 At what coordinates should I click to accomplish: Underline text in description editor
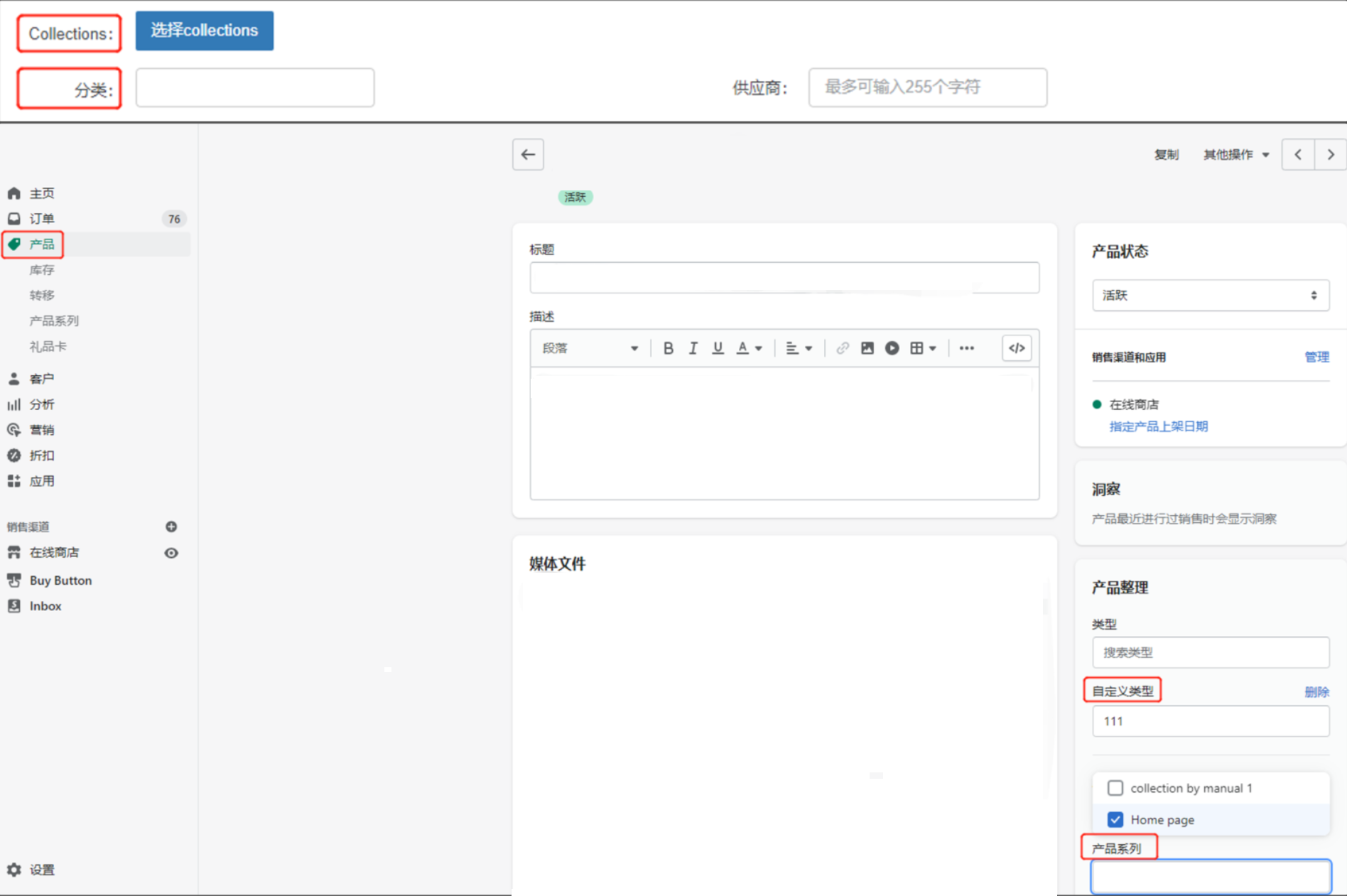(x=718, y=348)
